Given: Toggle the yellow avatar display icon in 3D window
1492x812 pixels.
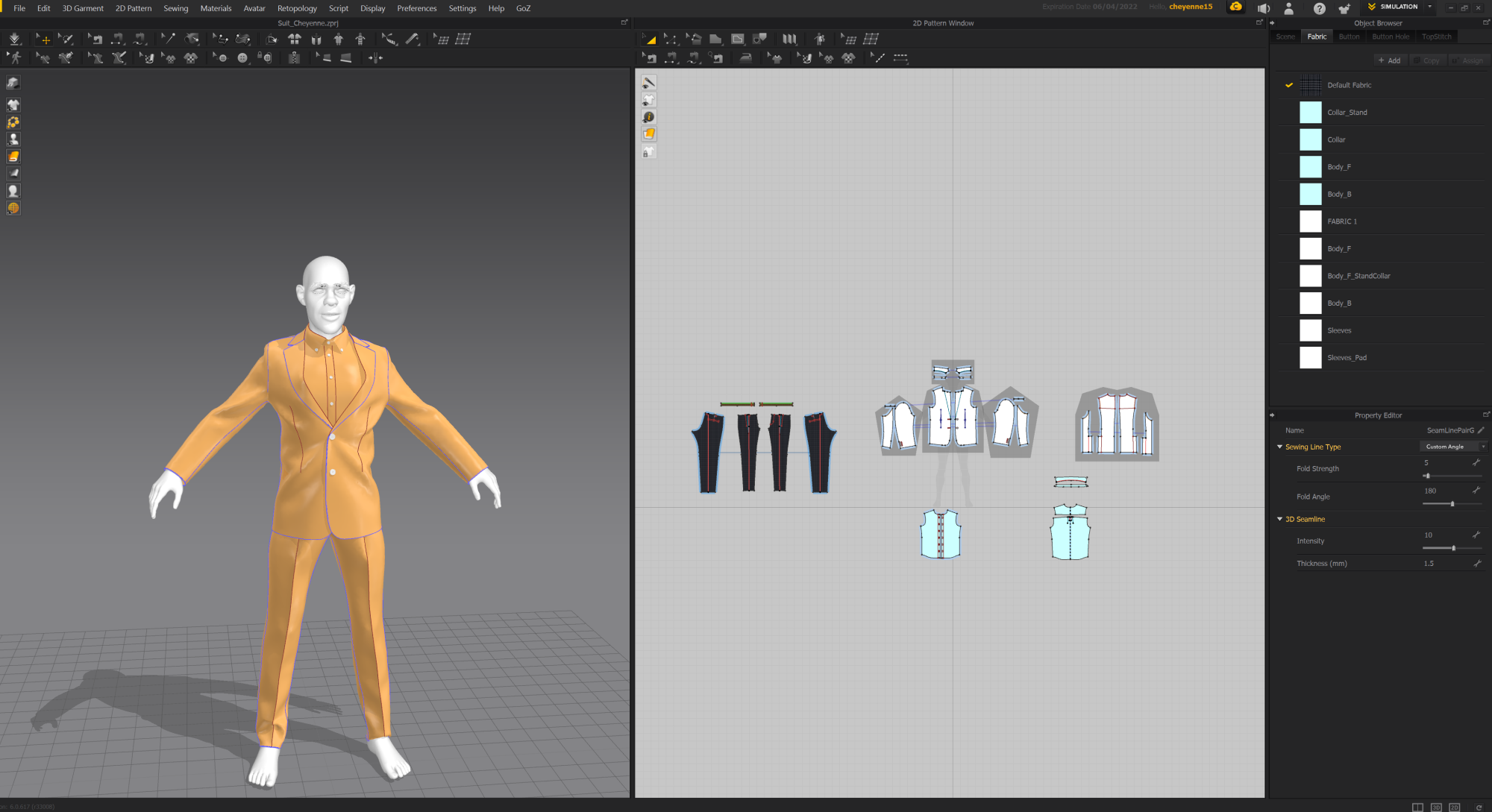Looking at the screenshot, I should click(x=13, y=122).
